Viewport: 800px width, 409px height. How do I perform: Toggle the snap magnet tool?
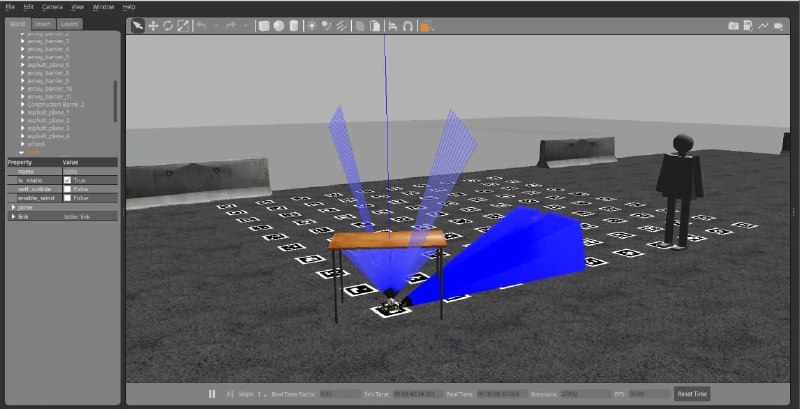point(408,26)
